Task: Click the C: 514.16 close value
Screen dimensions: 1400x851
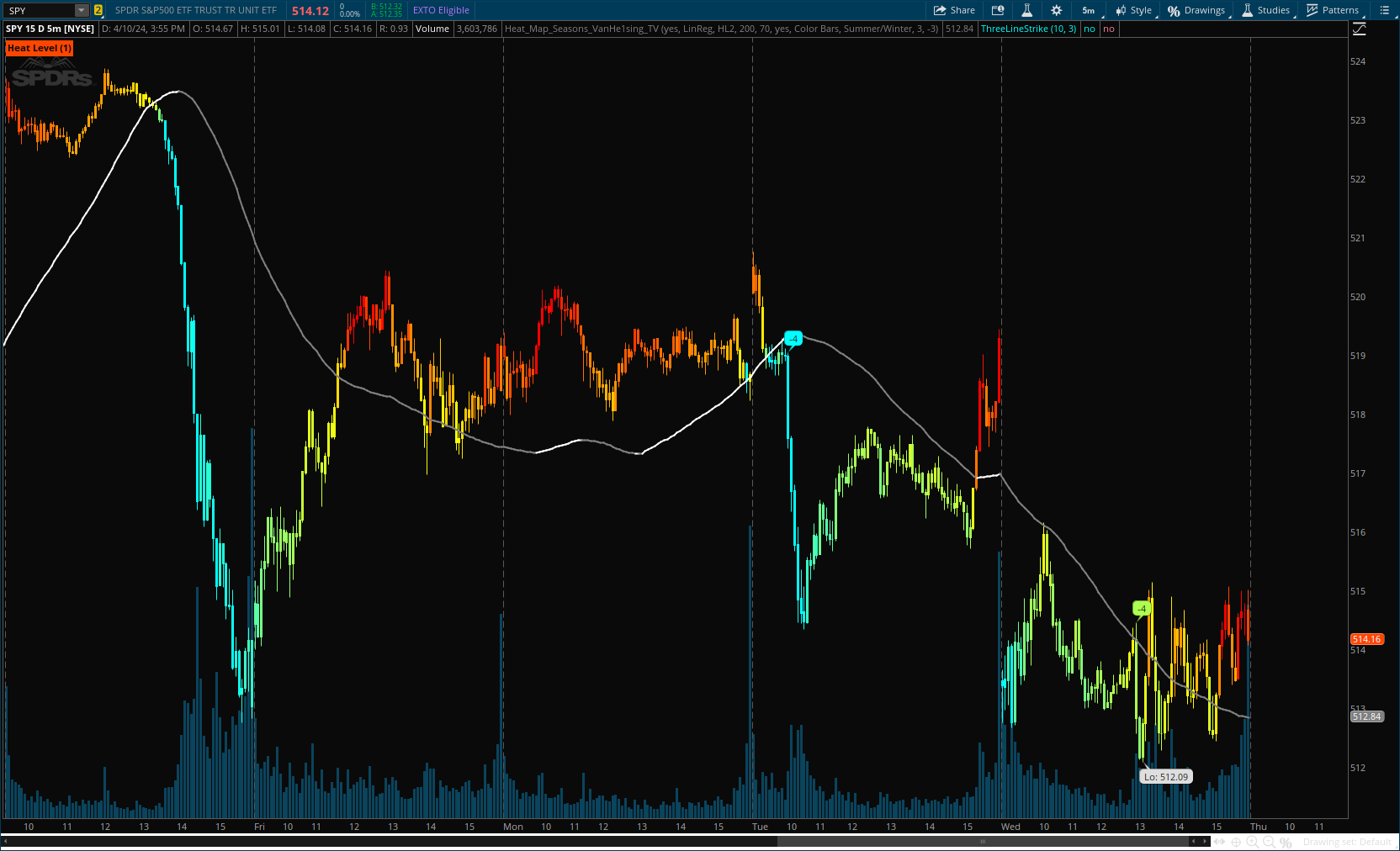Action: [353, 29]
